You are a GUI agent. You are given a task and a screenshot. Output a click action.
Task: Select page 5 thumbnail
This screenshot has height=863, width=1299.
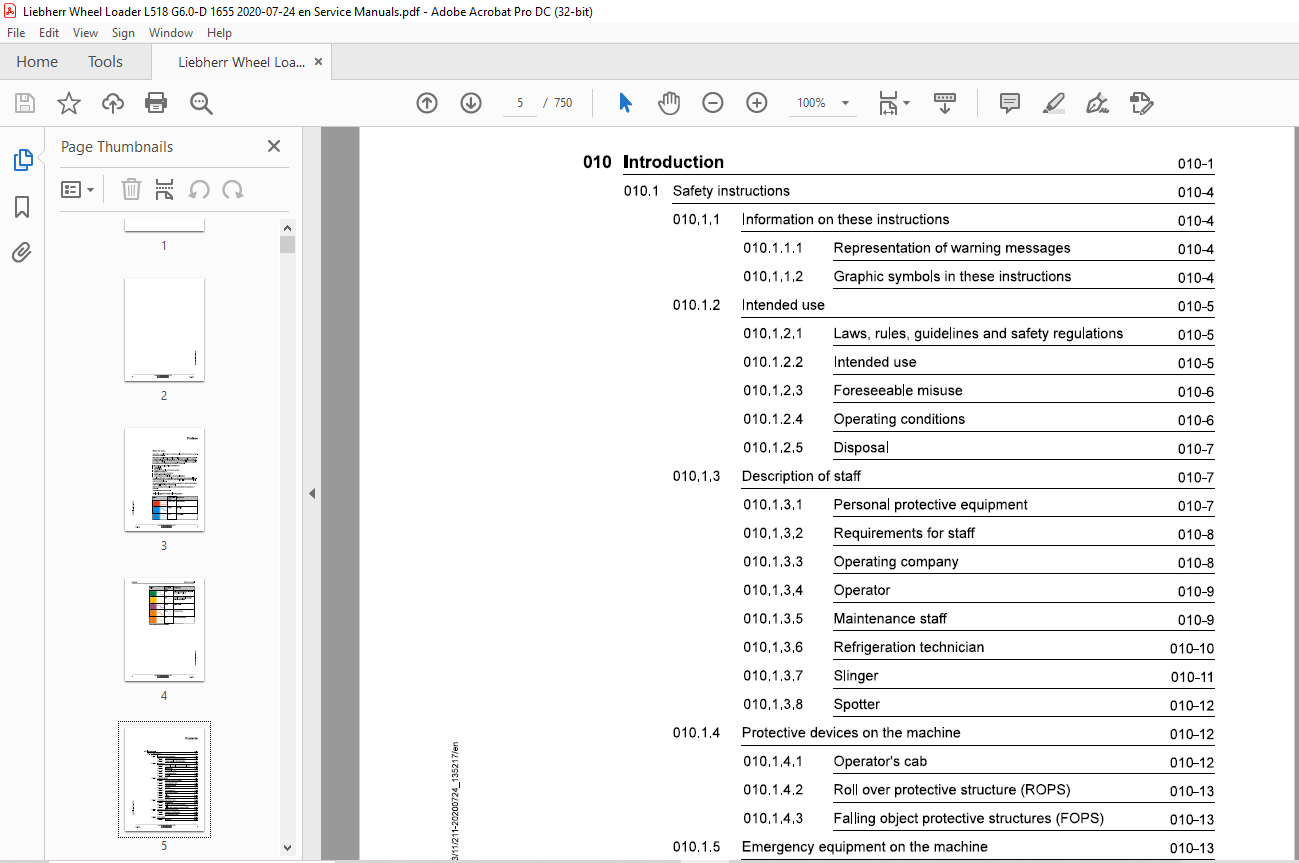(164, 780)
